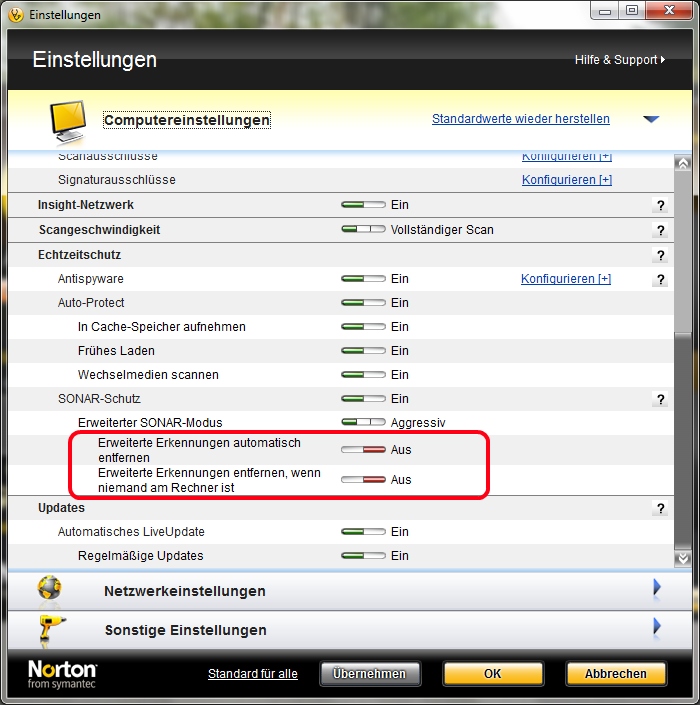The width and height of the screenshot is (700, 705).
Task: Click the Übernehmen button
Action: tap(370, 674)
